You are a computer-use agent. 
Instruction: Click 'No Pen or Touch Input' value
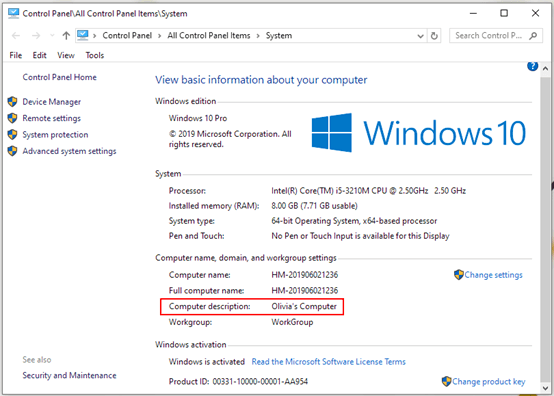coord(360,236)
